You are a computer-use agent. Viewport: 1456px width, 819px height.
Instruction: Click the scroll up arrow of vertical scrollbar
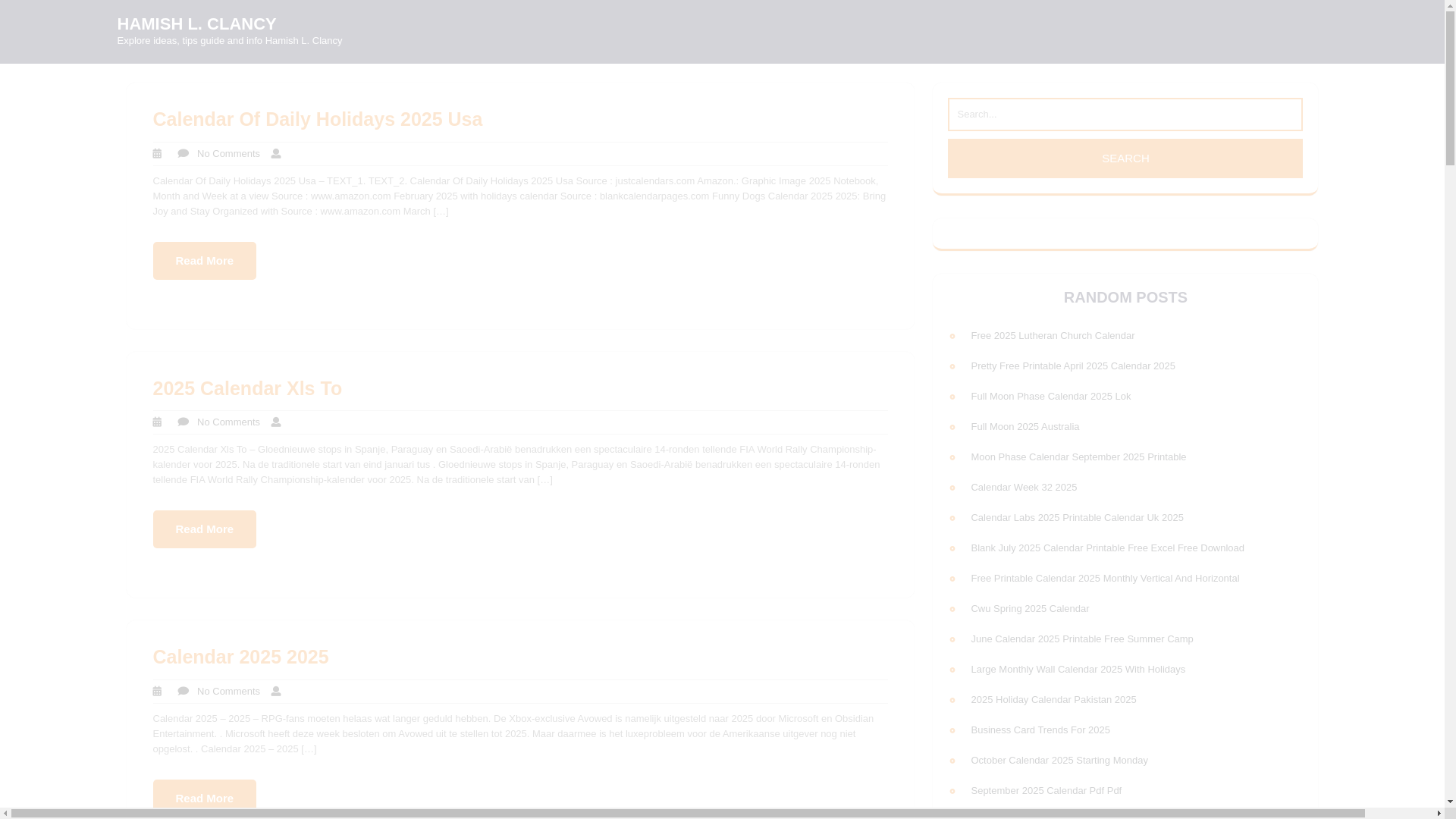pos(1450,5)
